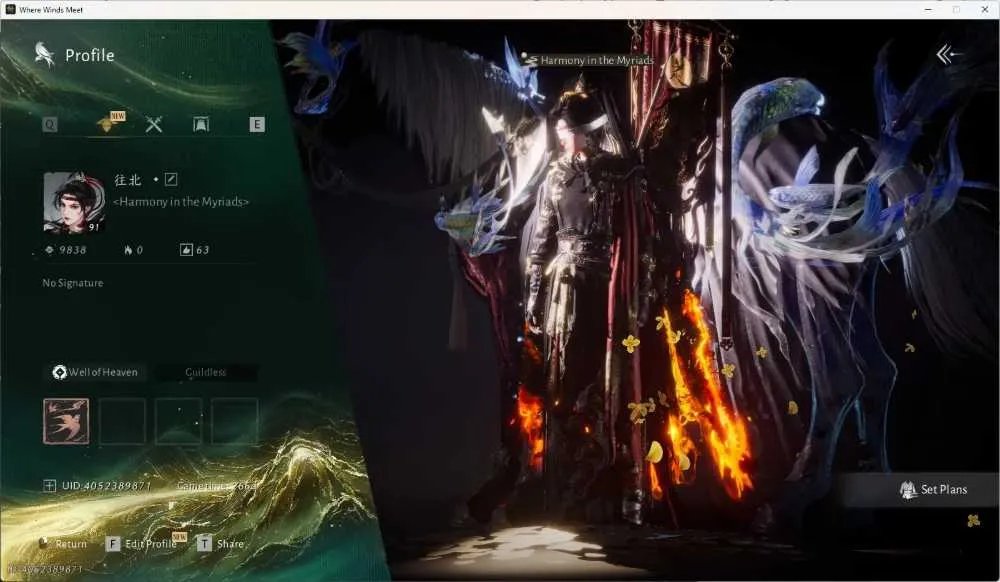This screenshot has width=1000, height=582.
Task: Click the third empty badge slot
Action: point(179,421)
